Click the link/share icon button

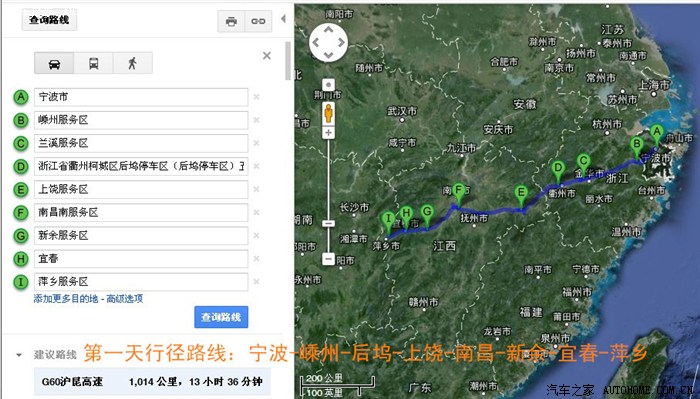[258, 21]
